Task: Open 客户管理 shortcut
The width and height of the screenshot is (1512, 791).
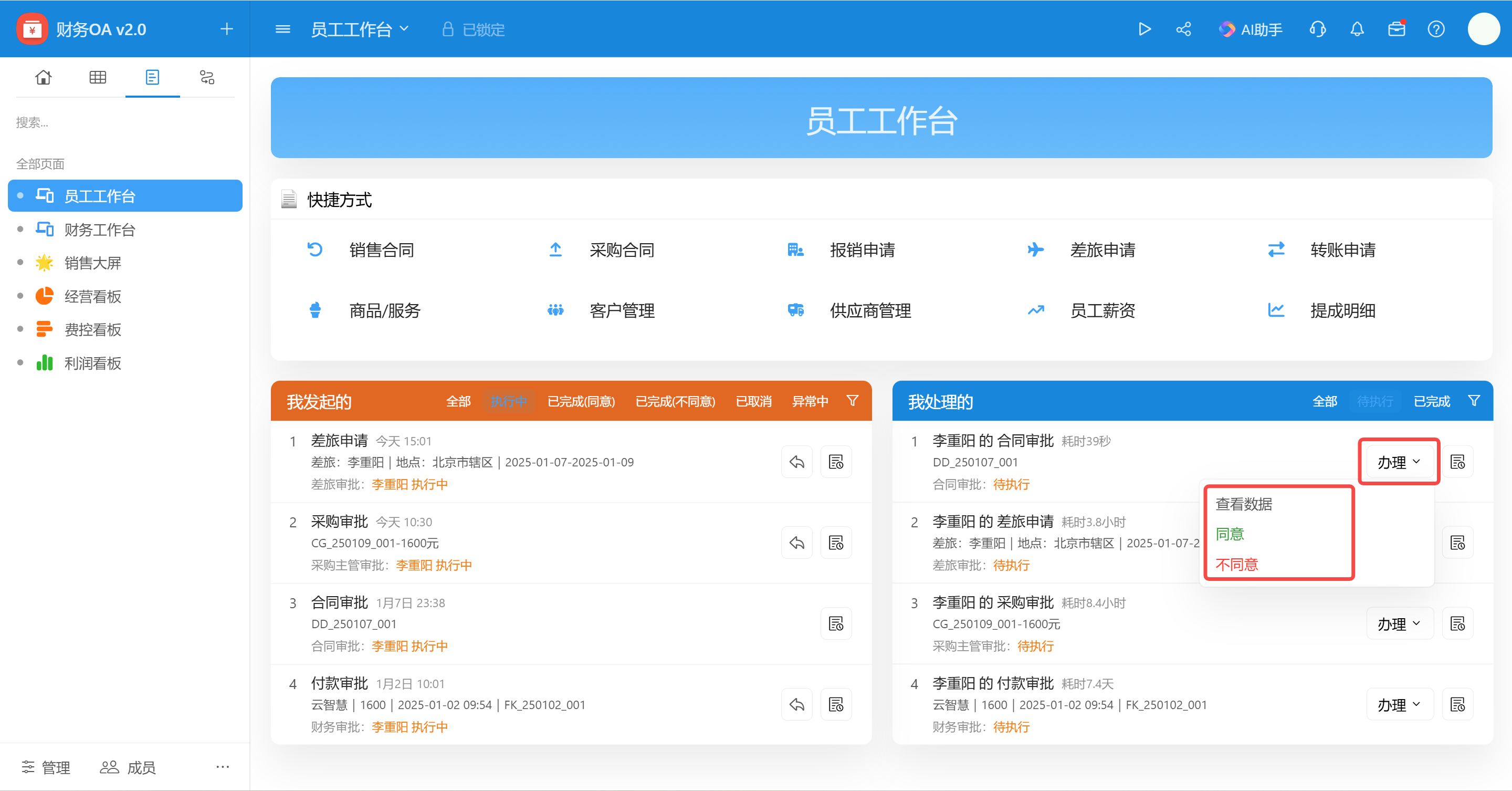Action: tap(602, 310)
